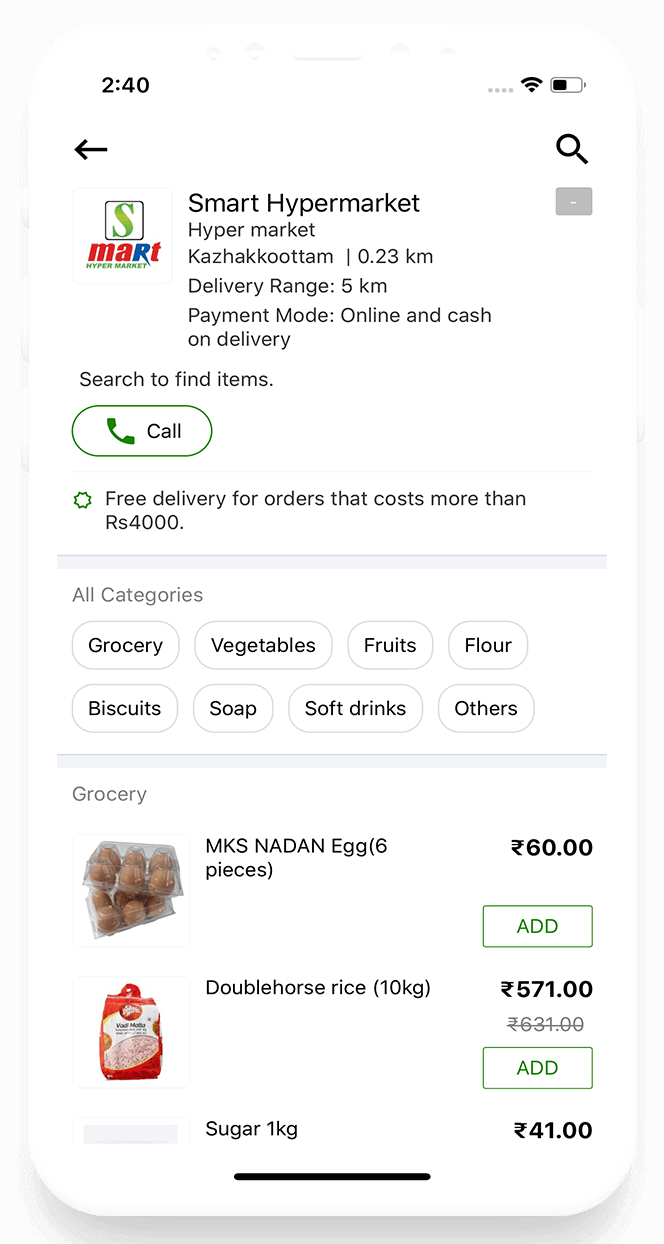
Task: Select the Grocery category chip
Action: click(125, 646)
